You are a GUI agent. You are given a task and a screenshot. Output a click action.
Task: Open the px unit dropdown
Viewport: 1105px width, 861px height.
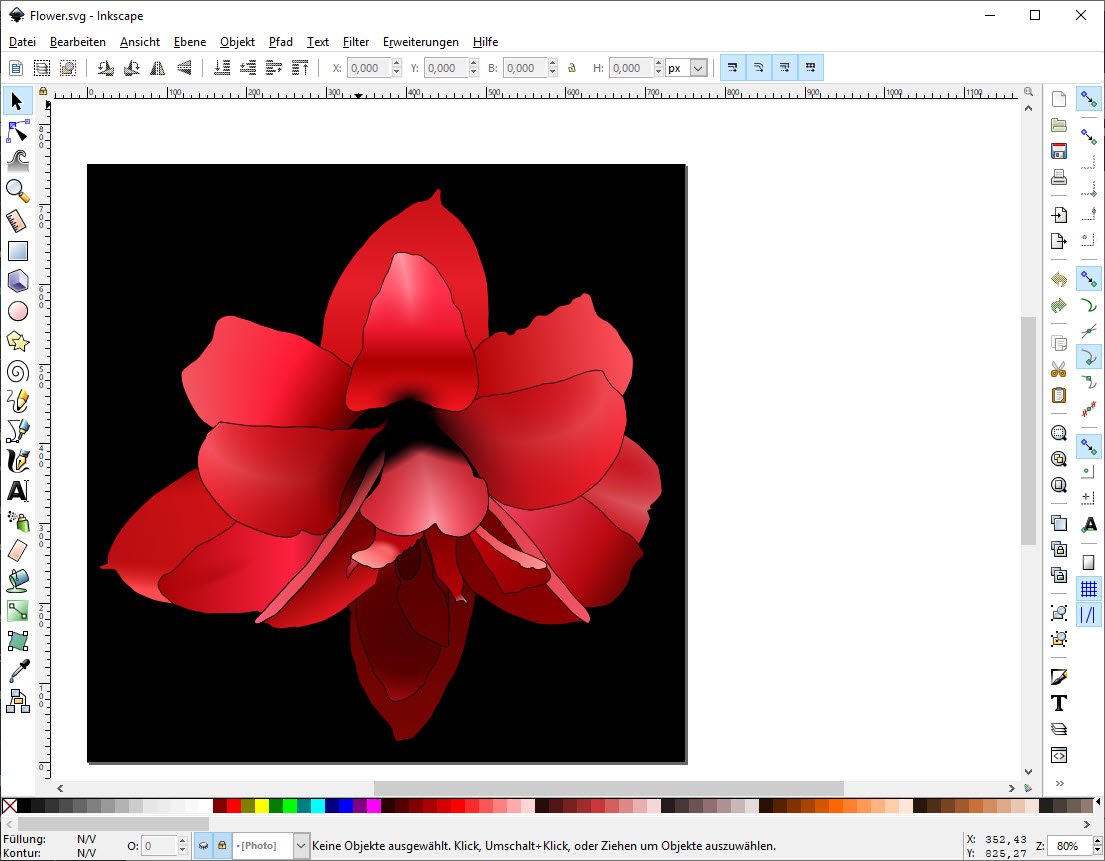tap(697, 68)
